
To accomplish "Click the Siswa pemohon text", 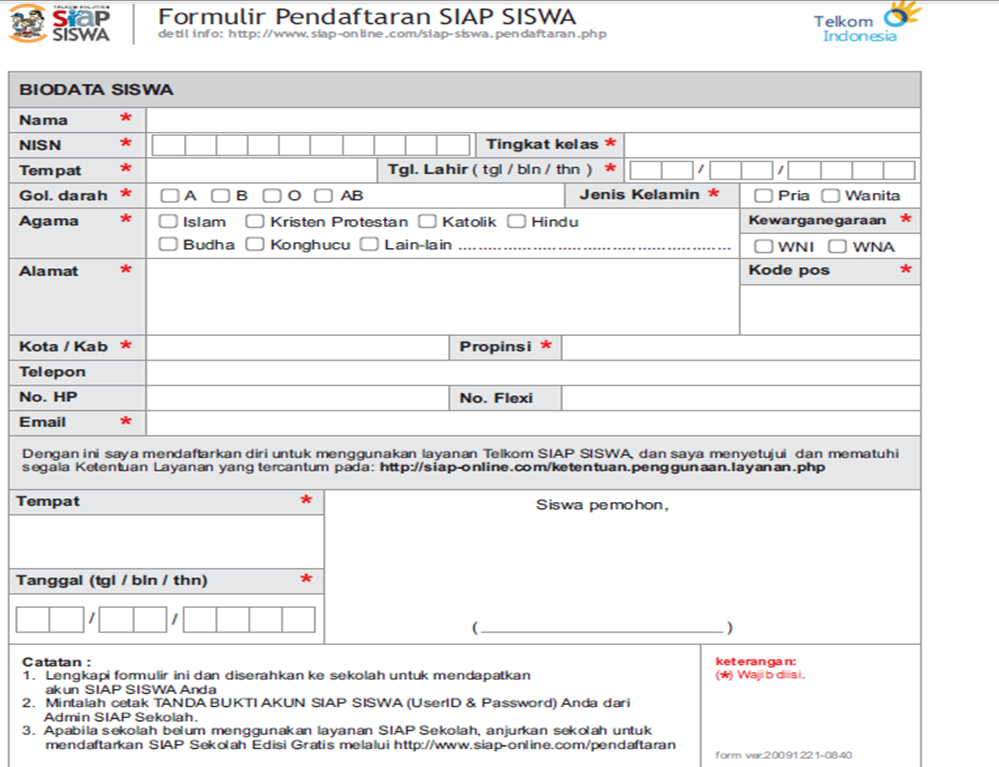I will coord(602,505).
